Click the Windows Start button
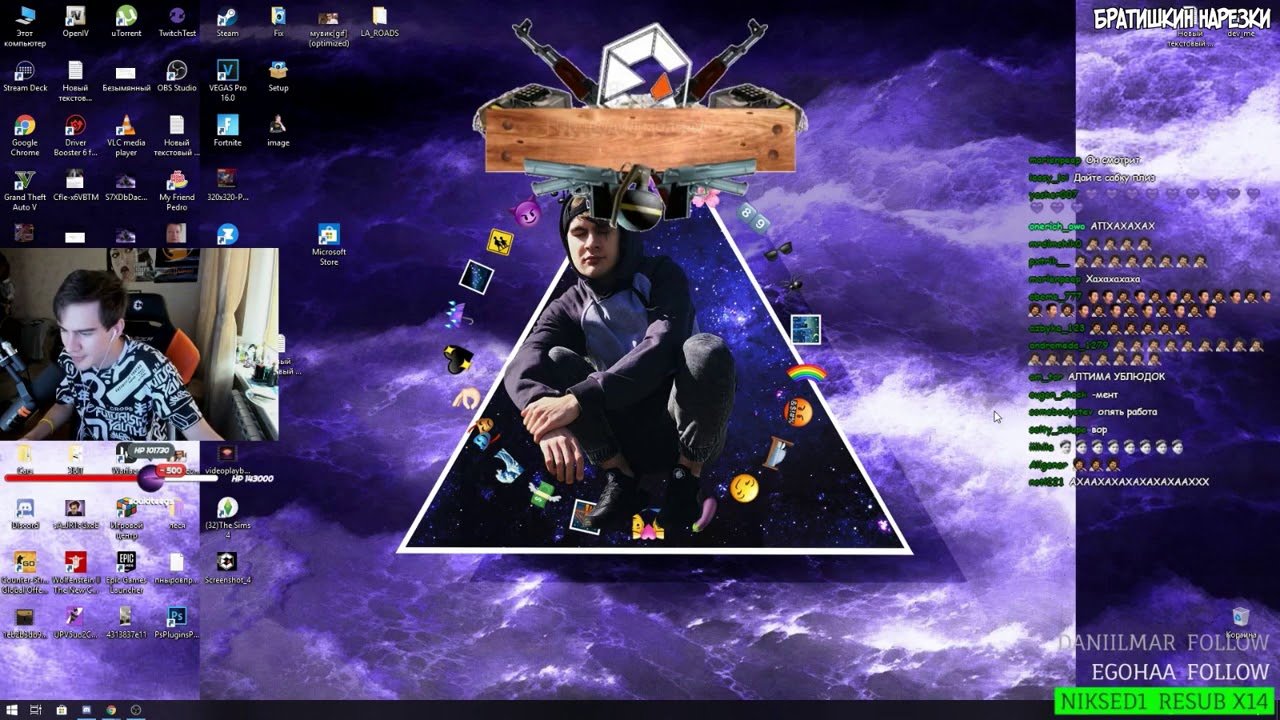The height and width of the screenshot is (720, 1280). [11, 710]
